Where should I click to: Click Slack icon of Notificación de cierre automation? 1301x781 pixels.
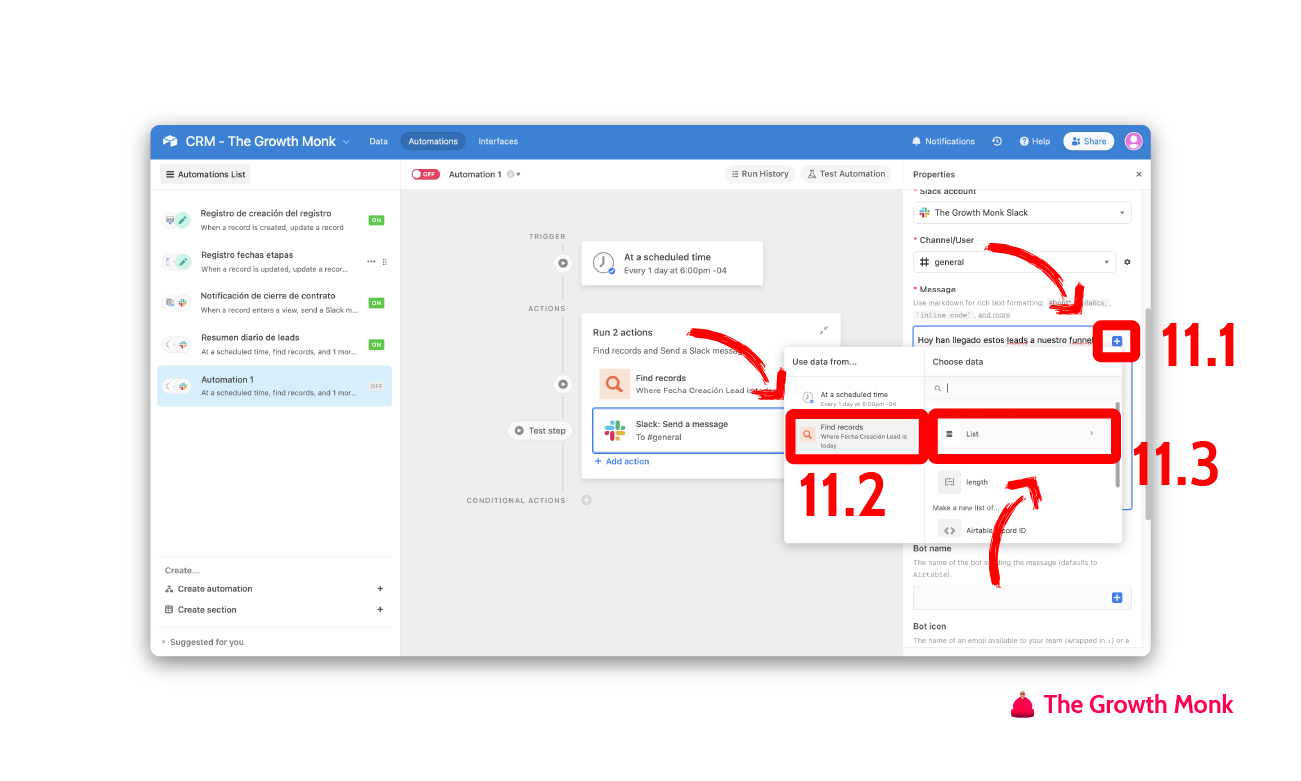(182, 303)
